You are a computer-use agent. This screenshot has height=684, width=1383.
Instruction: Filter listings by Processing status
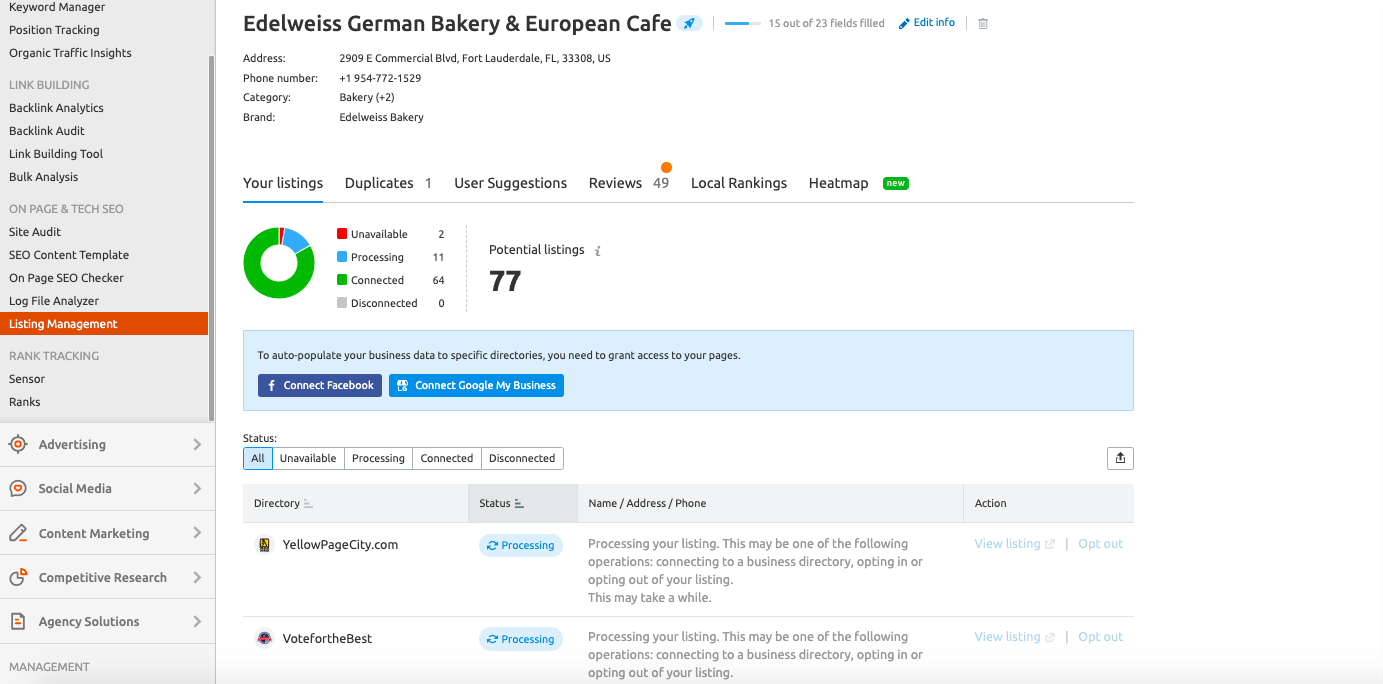point(378,458)
